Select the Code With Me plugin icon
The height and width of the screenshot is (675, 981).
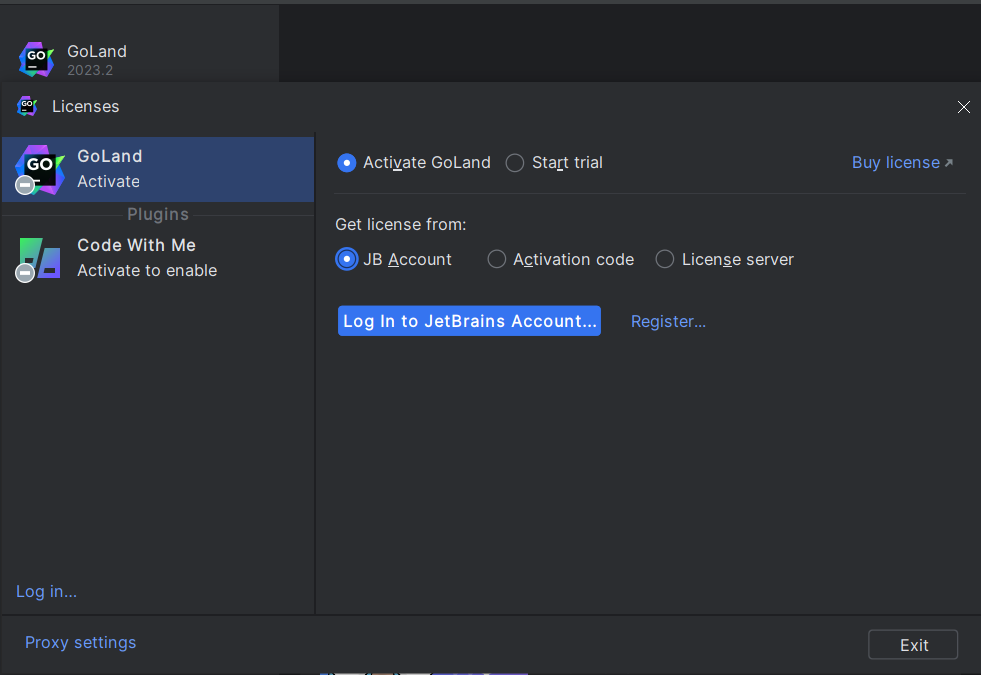click(x=39, y=258)
